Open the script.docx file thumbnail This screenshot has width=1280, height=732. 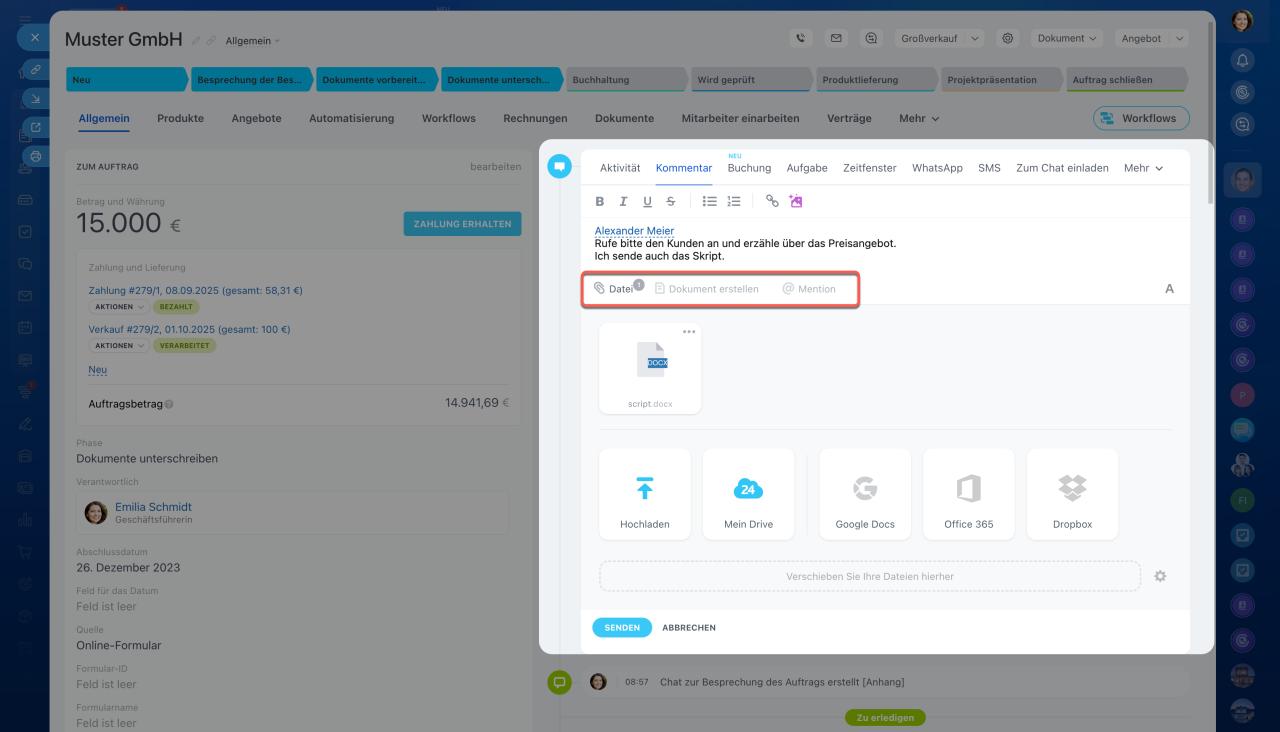click(650, 368)
